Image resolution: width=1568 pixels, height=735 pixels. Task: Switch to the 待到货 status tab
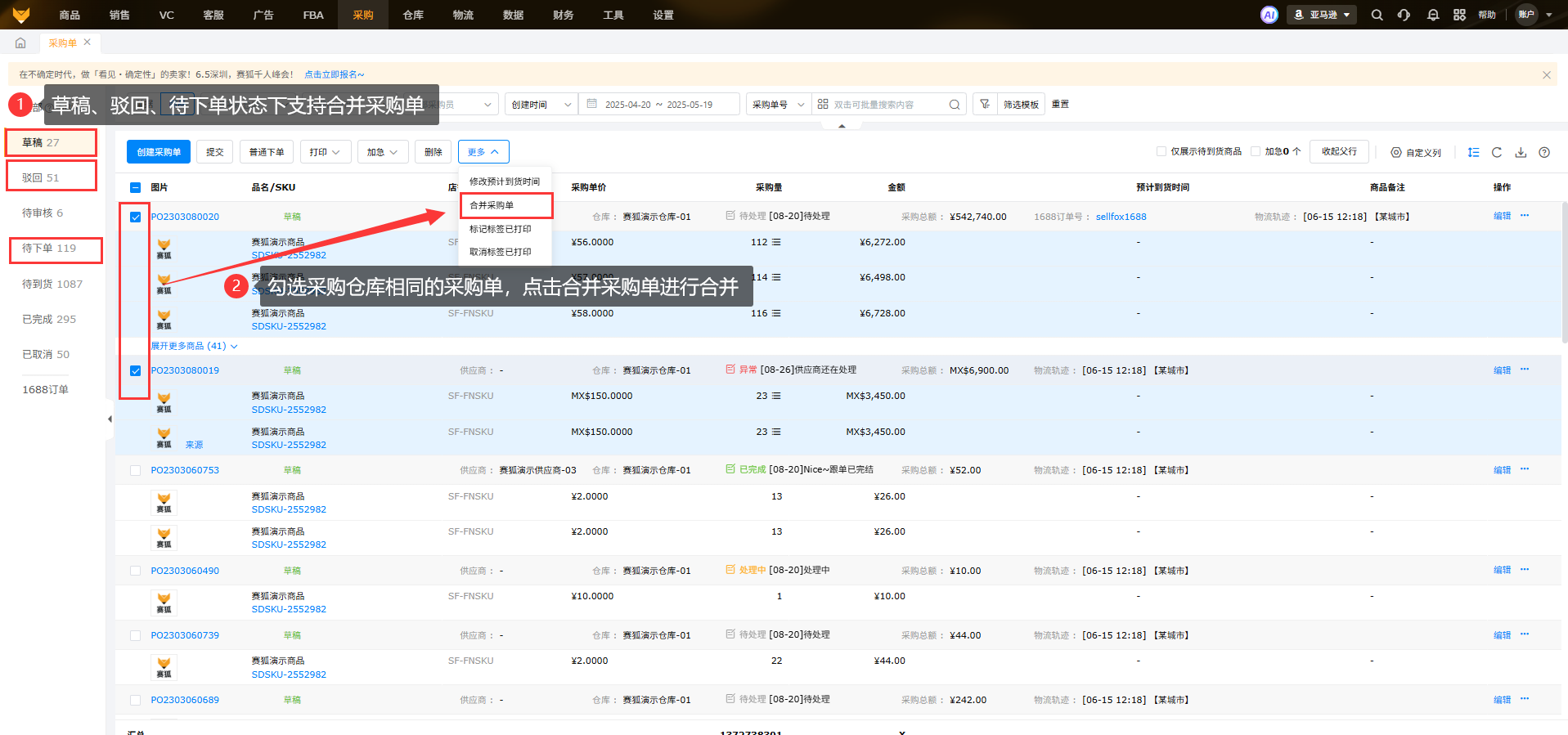(x=52, y=284)
